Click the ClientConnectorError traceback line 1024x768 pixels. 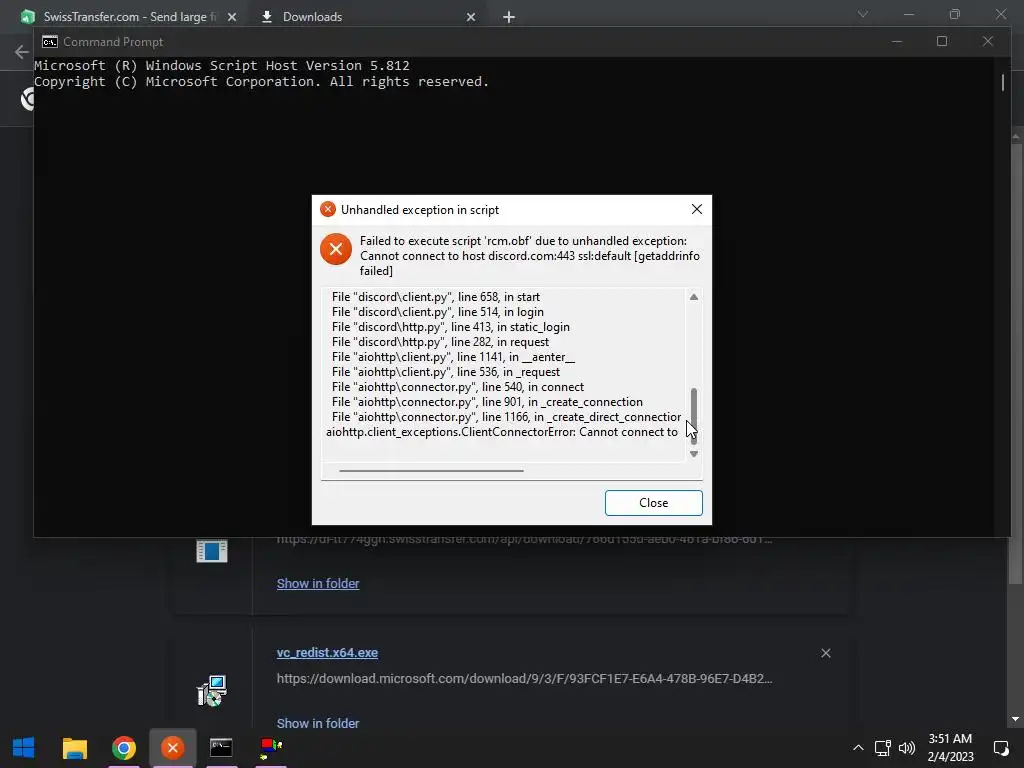click(x=502, y=432)
